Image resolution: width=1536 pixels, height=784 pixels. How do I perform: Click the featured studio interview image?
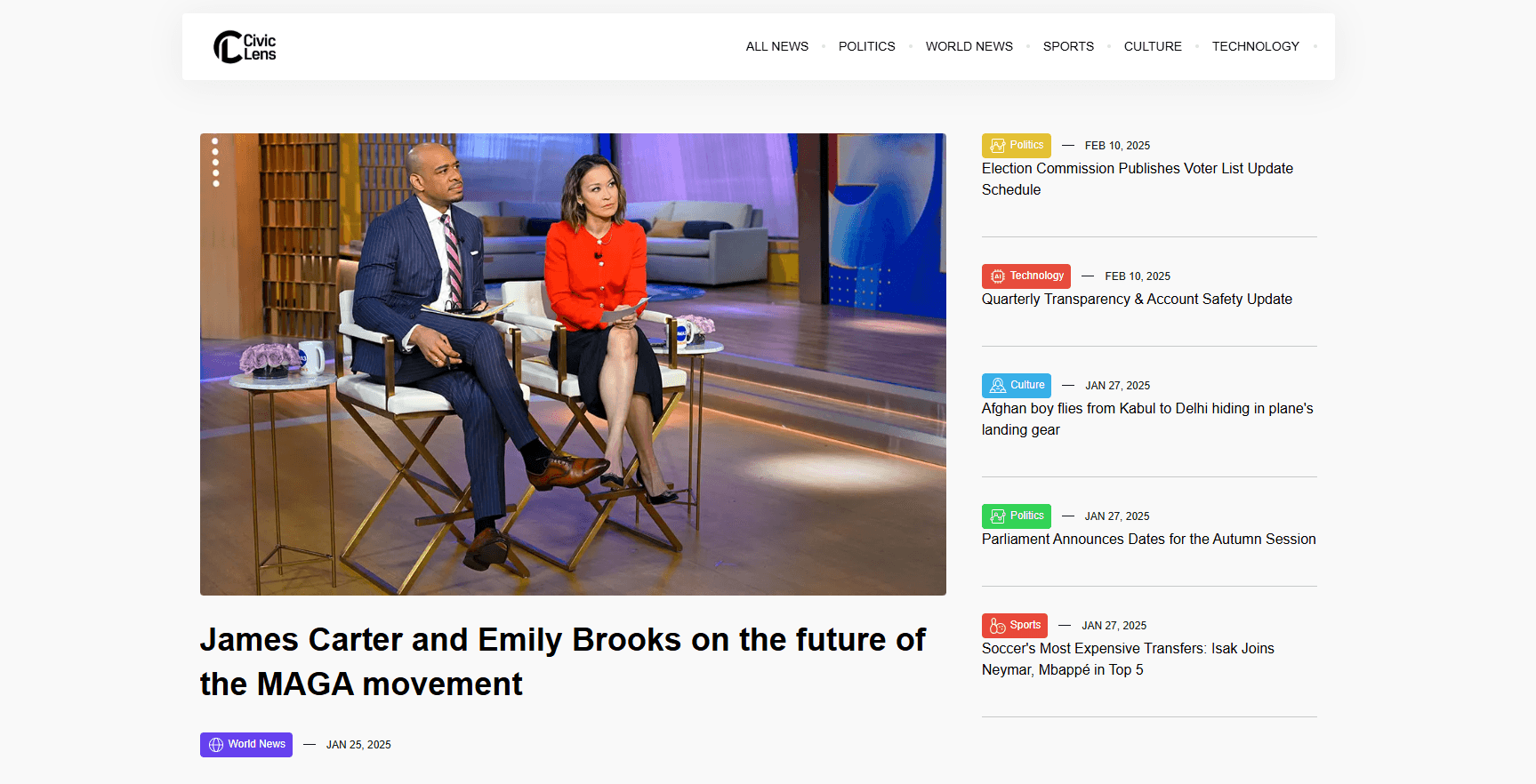coord(573,364)
